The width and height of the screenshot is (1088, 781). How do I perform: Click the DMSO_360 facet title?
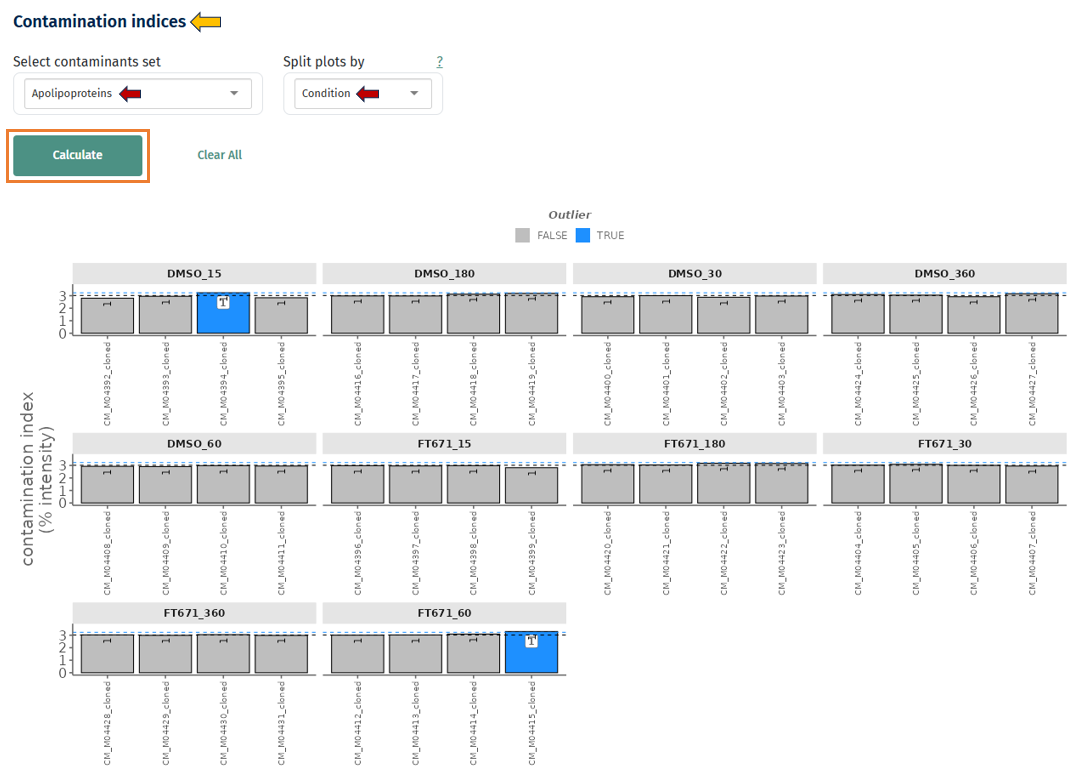pos(944,274)
